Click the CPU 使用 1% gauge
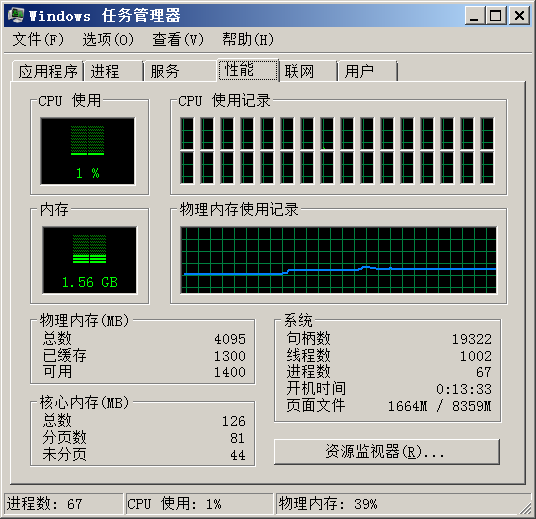Image resolution: width=536 pixels, height=519 pixels. 88,151
